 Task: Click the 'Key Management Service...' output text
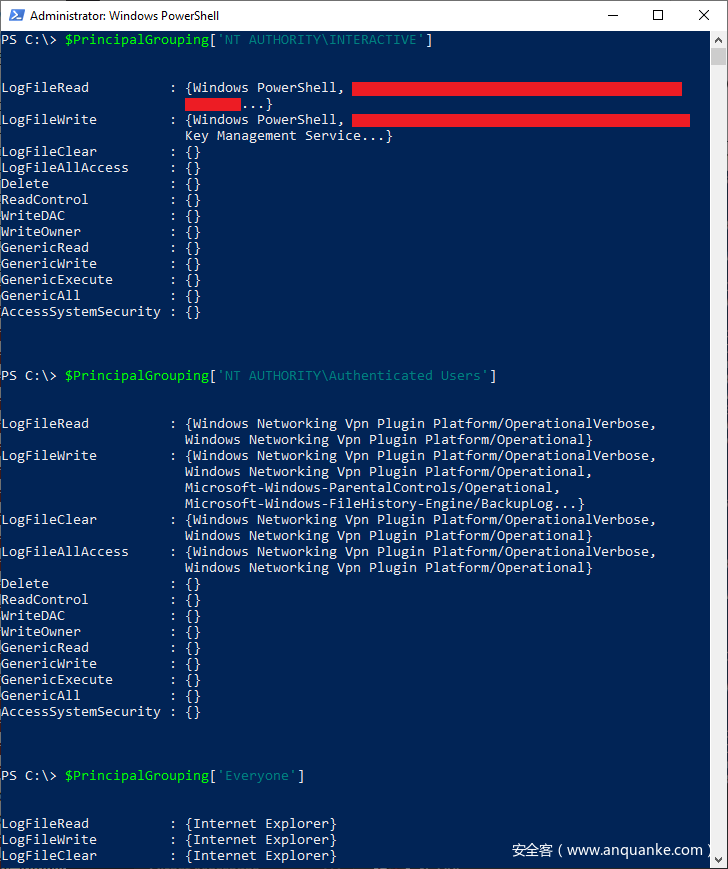point(288,136)
